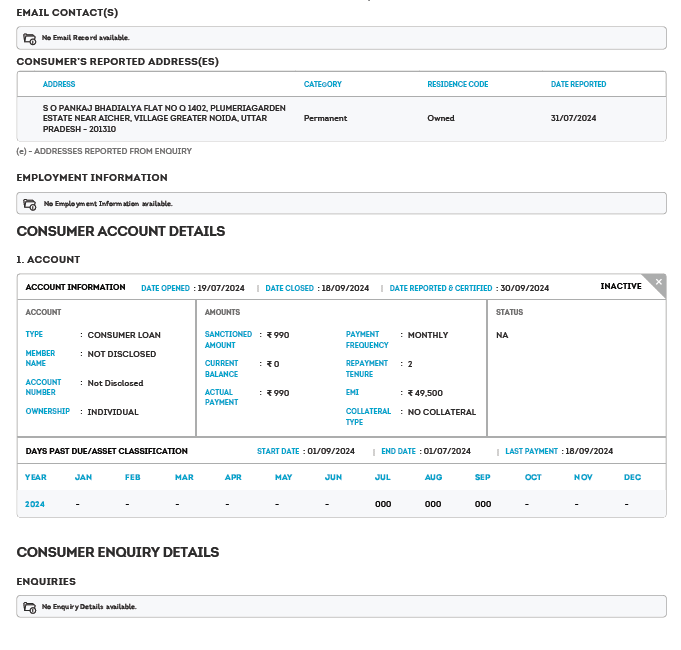
Task: Select the CATEGORY column header
Action: pos(322,84)
